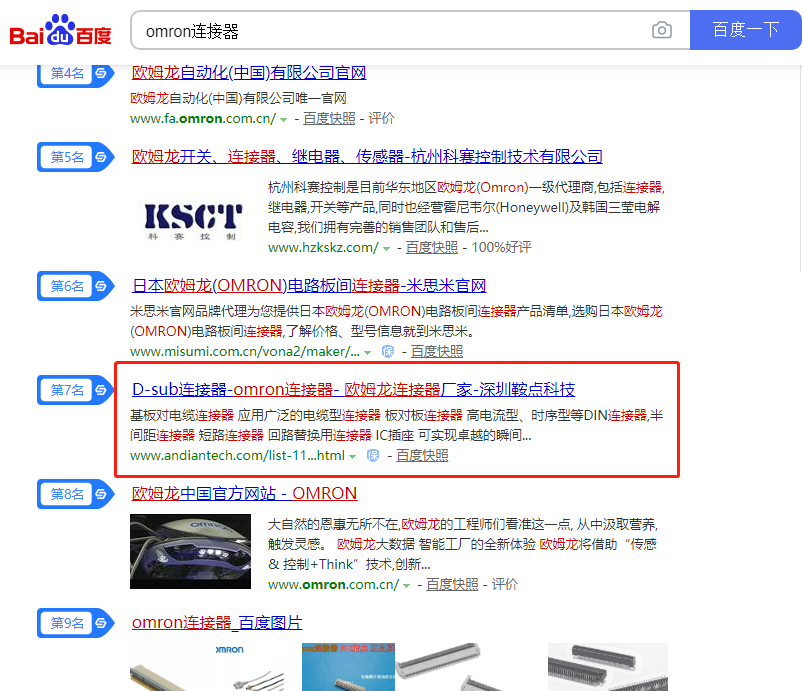Open 百度快照 for hzkskz.com

coord(432,247)
